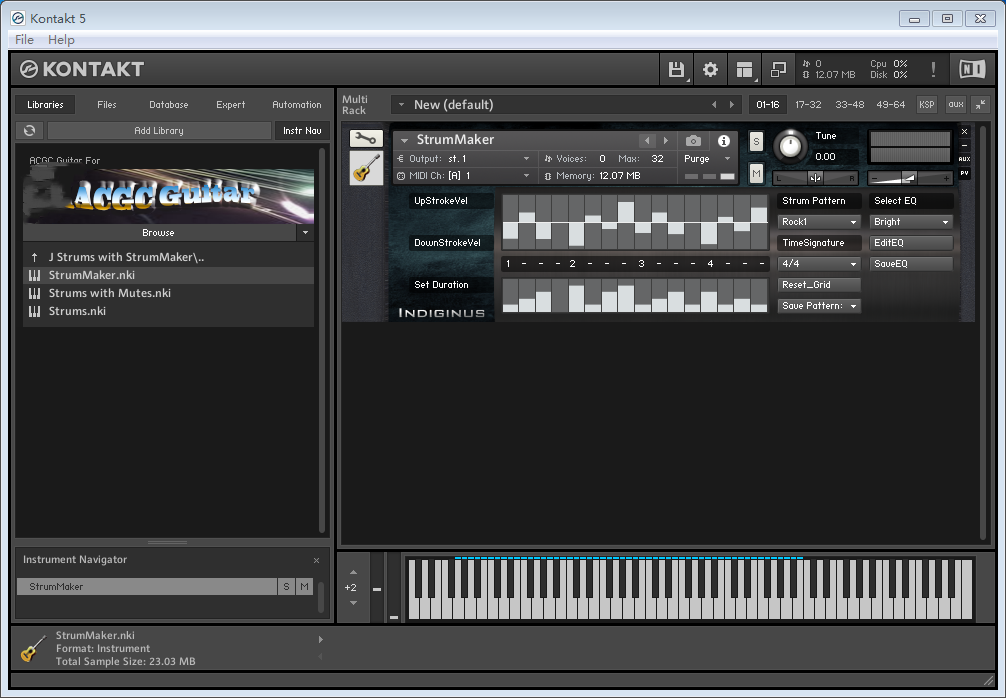The image size is (1006, 698).
Task: Click Add Library button
Action: coord(159,130)
